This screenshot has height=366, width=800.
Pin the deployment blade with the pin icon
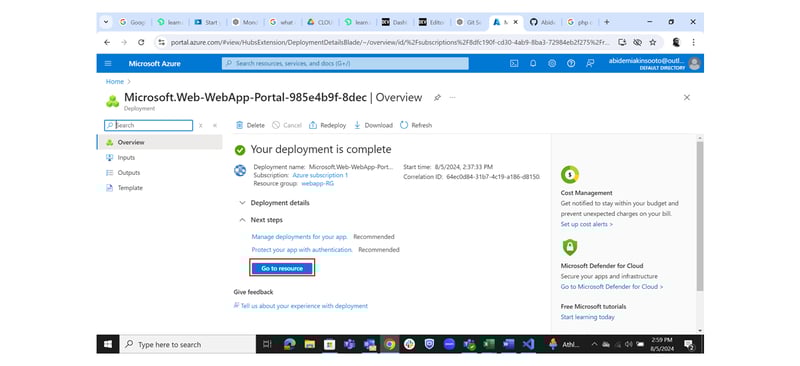click(437, 97)
